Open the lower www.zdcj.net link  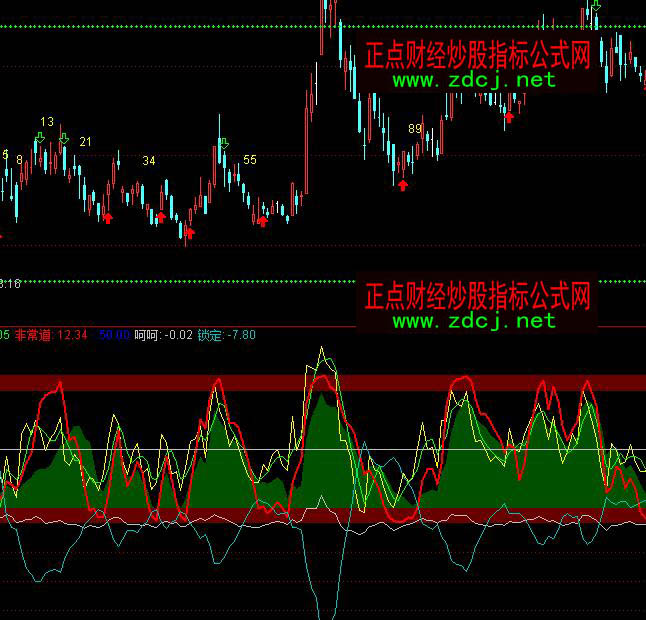tap(473, 320)
